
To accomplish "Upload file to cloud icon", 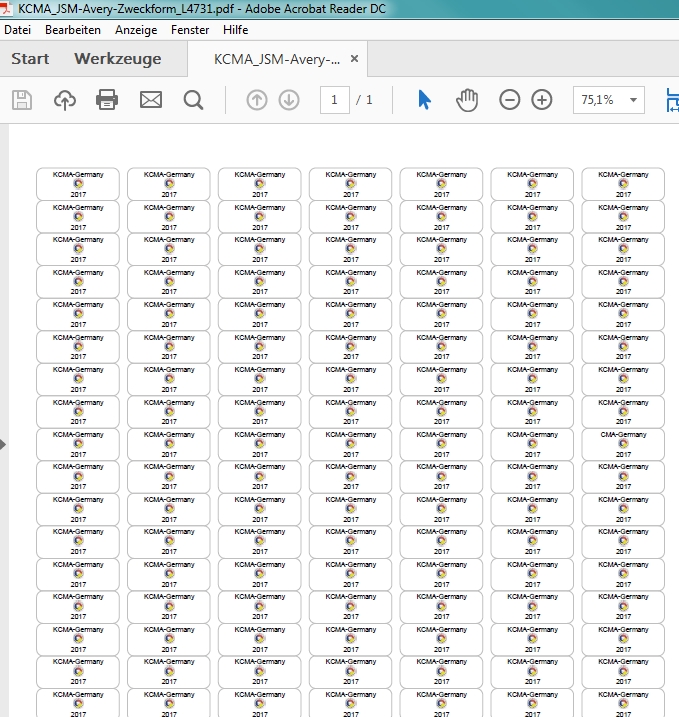I will (x=64, y=100).
